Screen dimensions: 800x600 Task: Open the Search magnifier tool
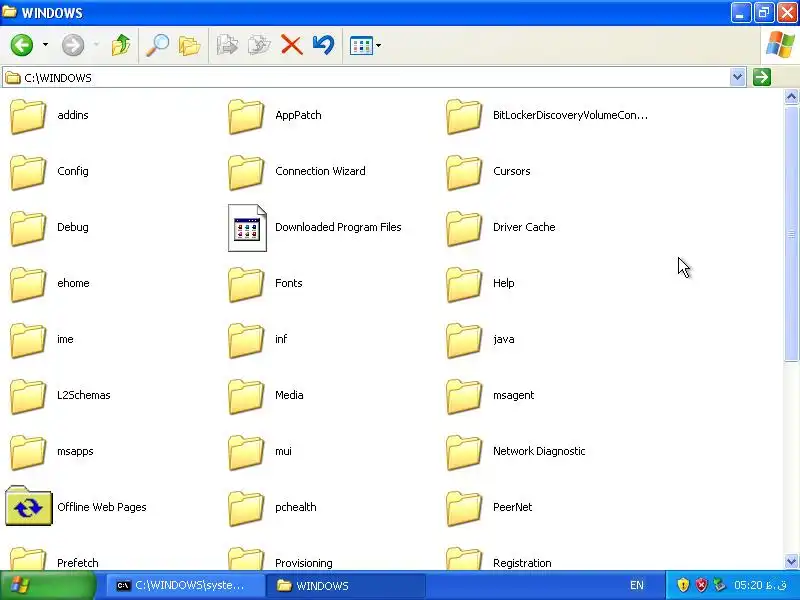click(158, 45)
